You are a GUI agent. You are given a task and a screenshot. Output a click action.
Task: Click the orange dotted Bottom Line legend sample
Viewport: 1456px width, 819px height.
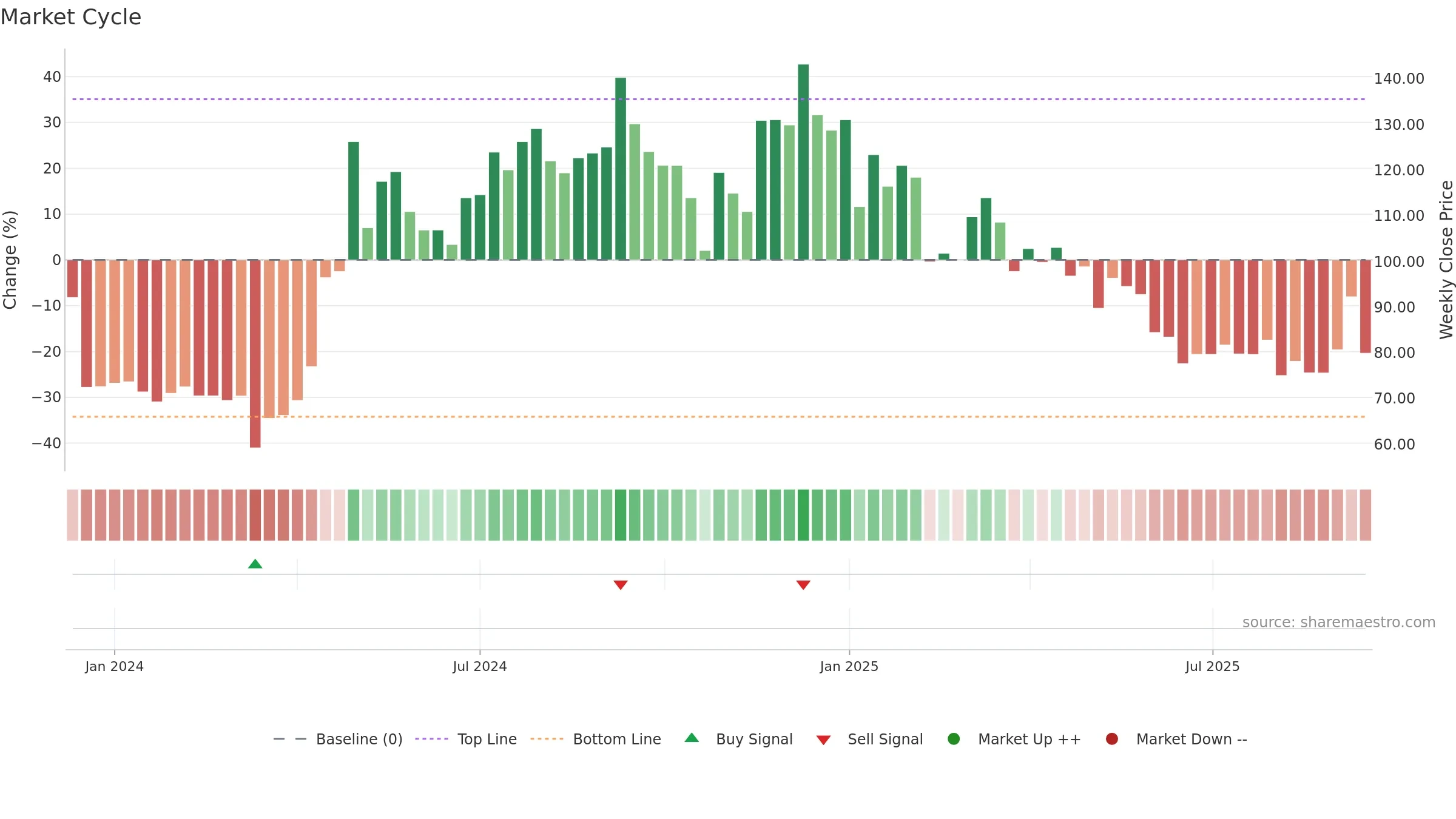tap(547, 739)
